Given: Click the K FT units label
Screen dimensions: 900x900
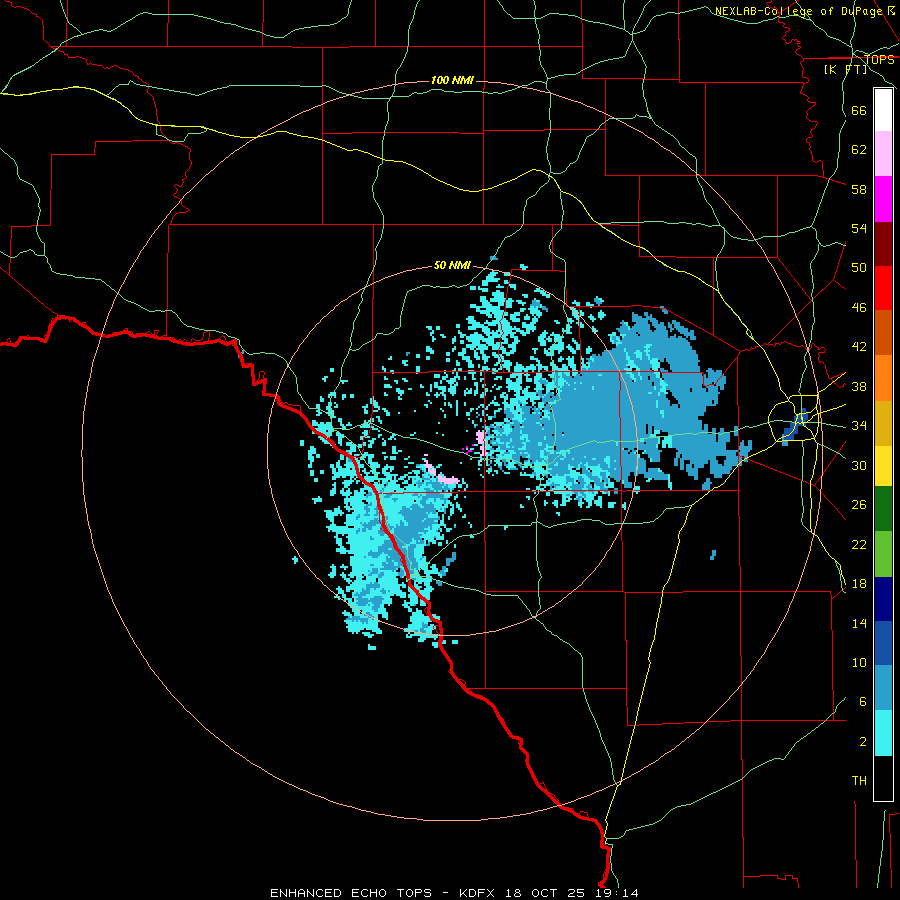Looking at the screenshot, I should (845, 69).
